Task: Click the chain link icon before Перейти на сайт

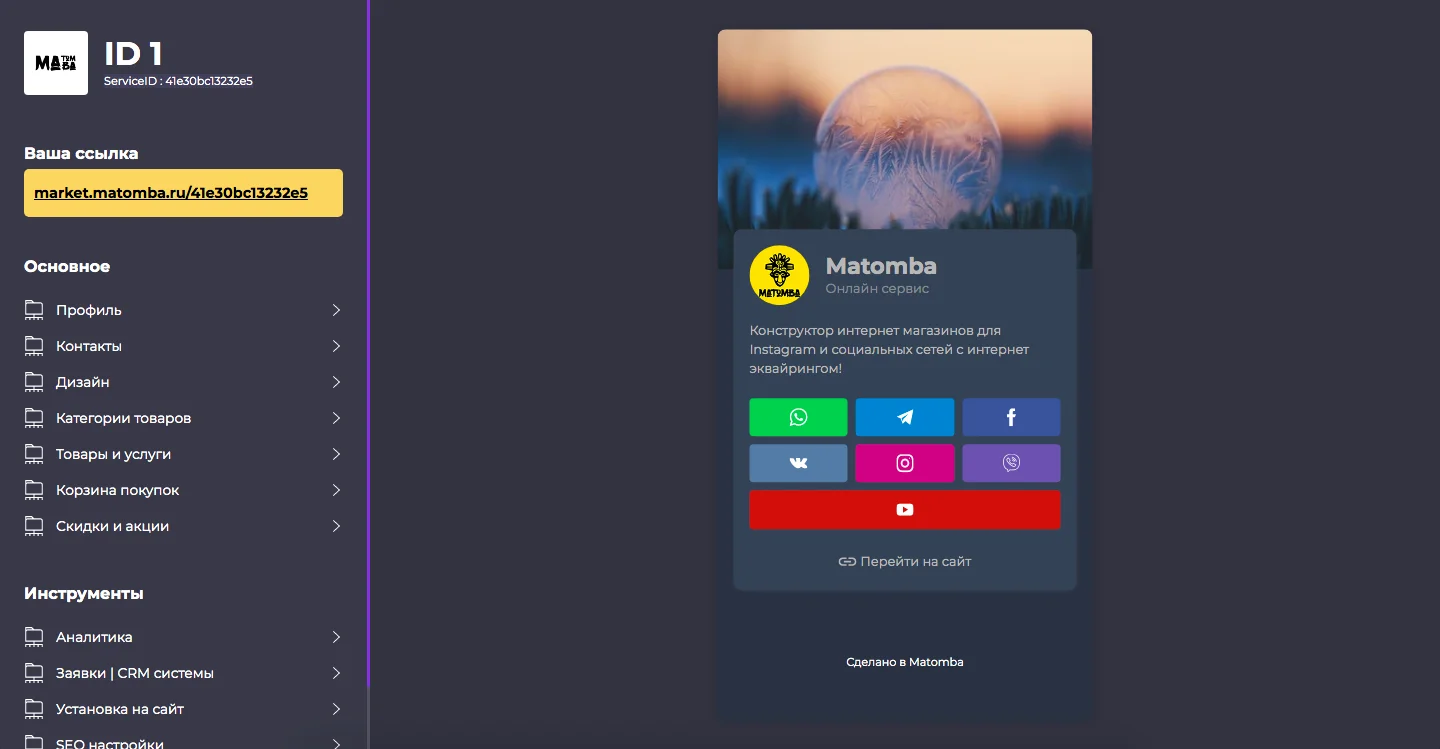Action: tap(847, 562)
